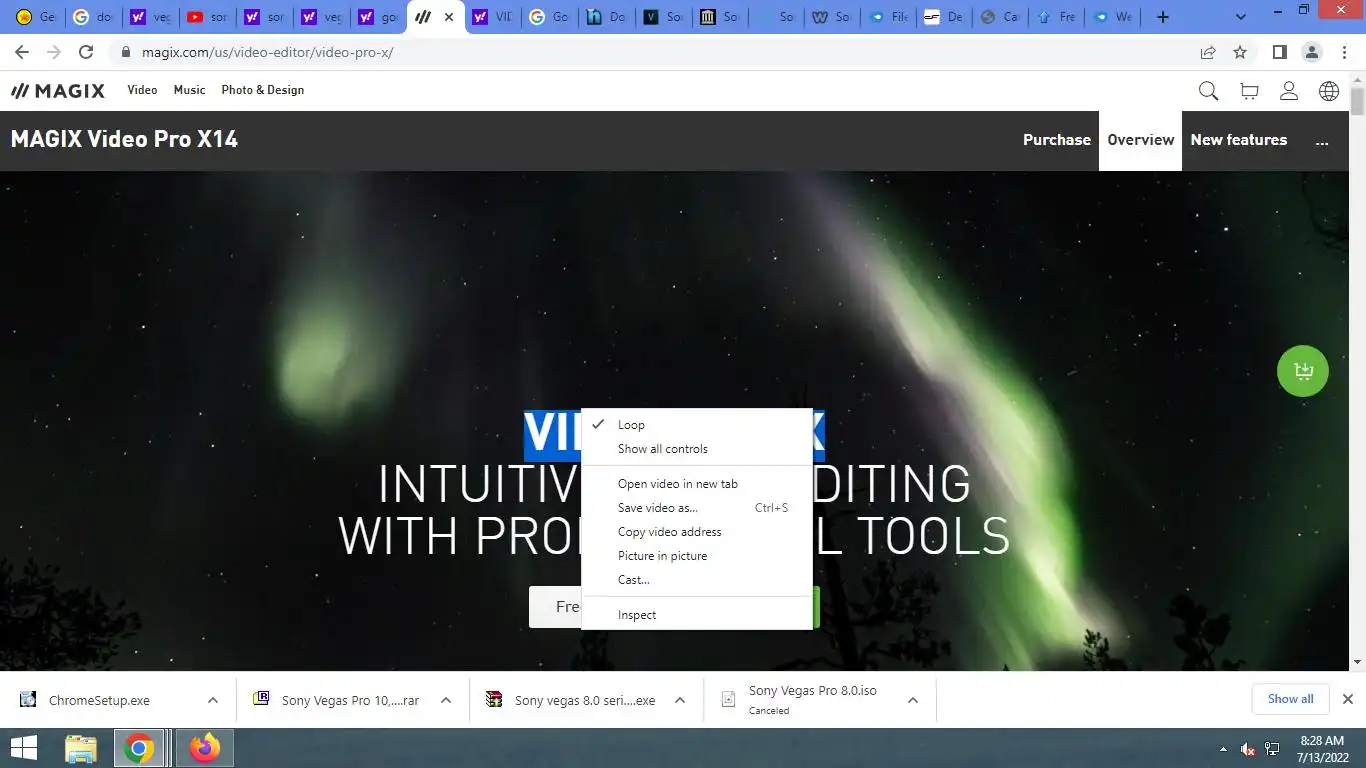The width and height of the screenshot is (1366, 768).
Task: Open the MAGIX site search
Action: pyautogui.click(x=1208, y=91)
